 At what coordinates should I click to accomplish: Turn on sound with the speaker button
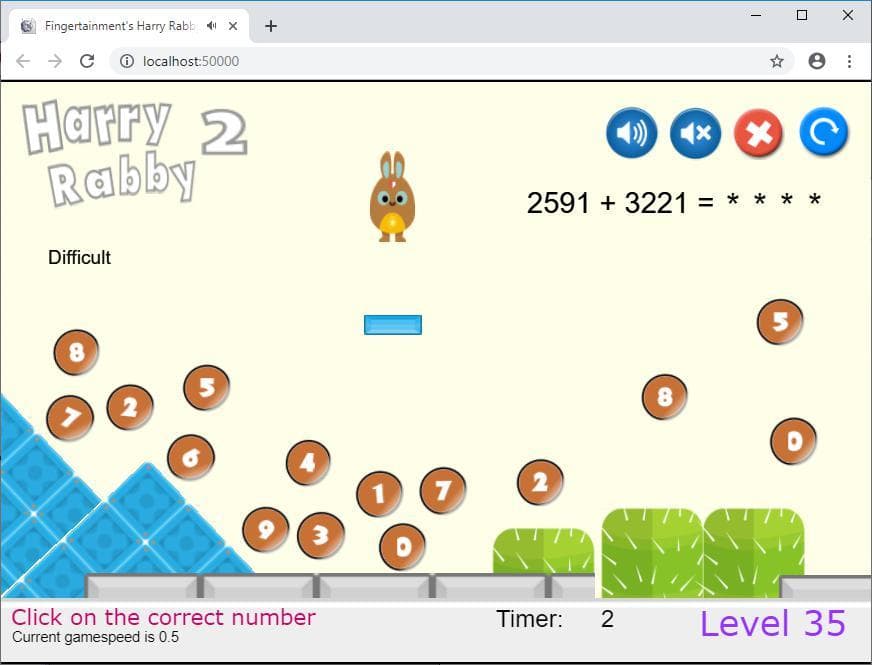click(632, 133)
